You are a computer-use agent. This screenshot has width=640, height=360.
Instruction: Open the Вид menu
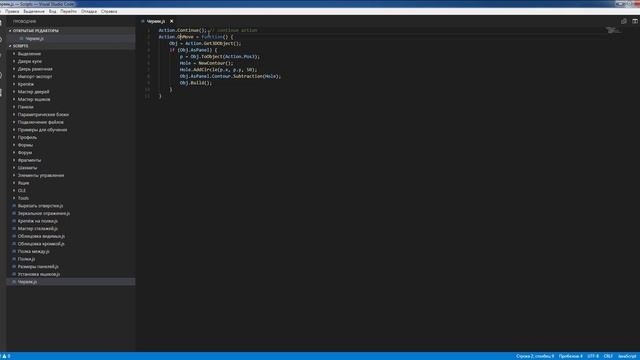pyautogui.click(x=53, y=11)
